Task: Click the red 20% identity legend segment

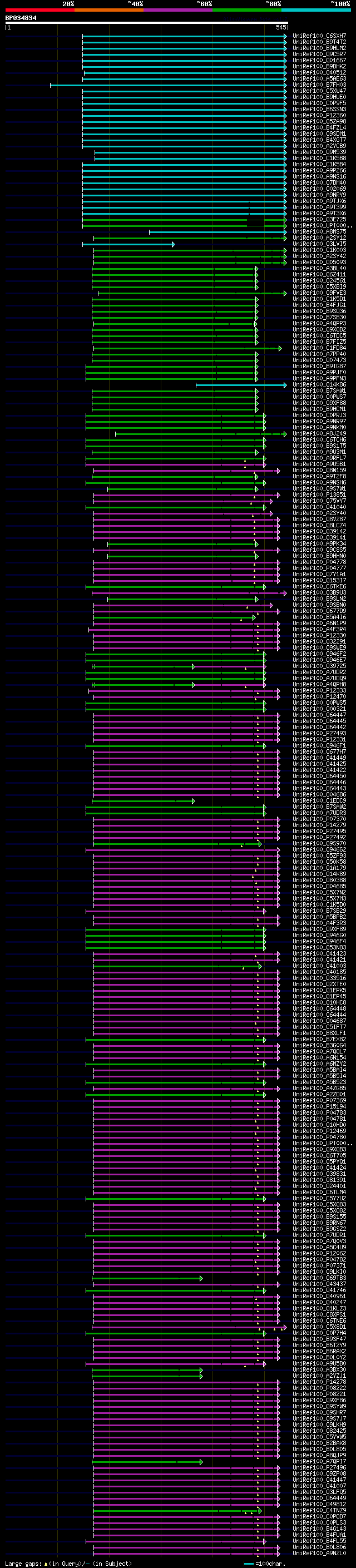Action: [x=39, y=10]
